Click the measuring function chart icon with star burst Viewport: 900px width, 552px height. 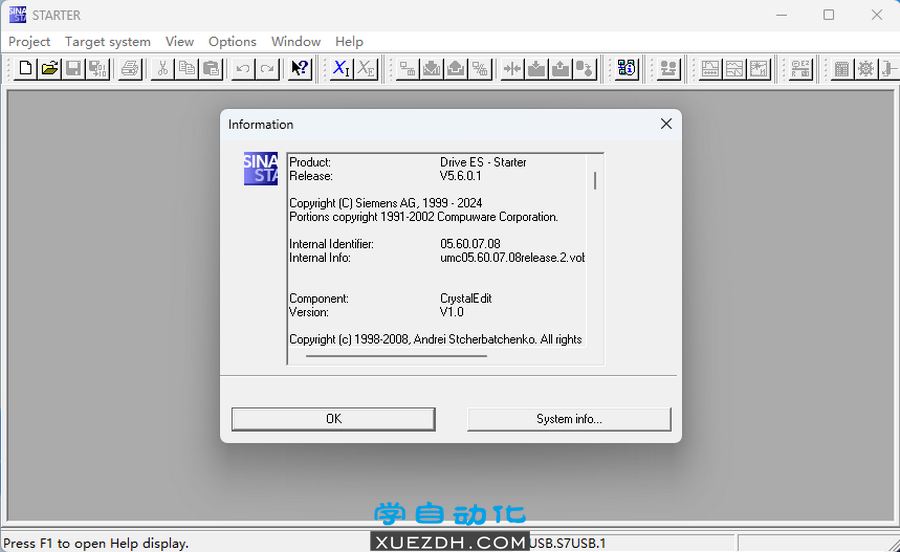coord(758,69)
